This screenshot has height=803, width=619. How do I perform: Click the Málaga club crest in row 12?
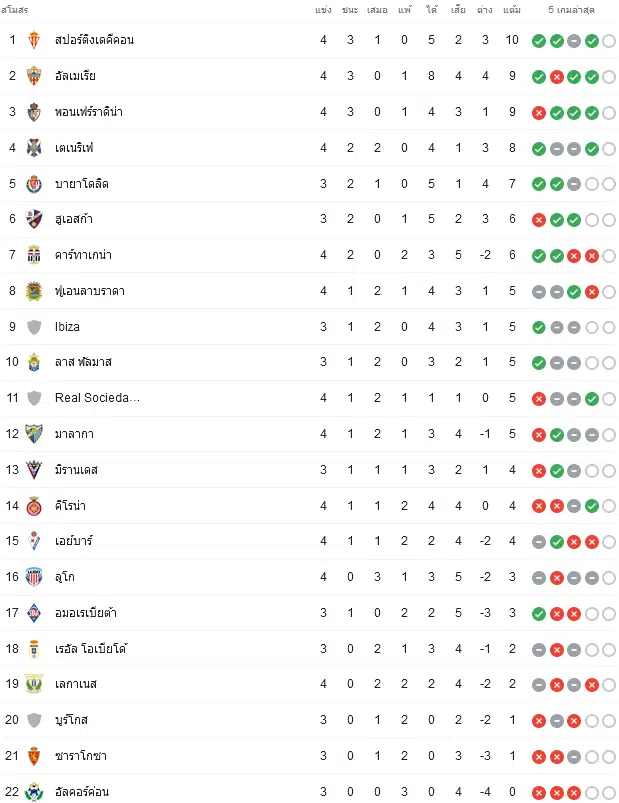34,434
